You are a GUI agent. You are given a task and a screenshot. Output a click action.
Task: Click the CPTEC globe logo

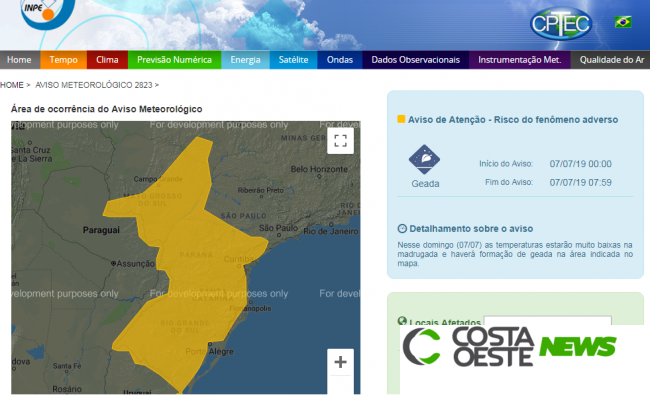point(561,24)
